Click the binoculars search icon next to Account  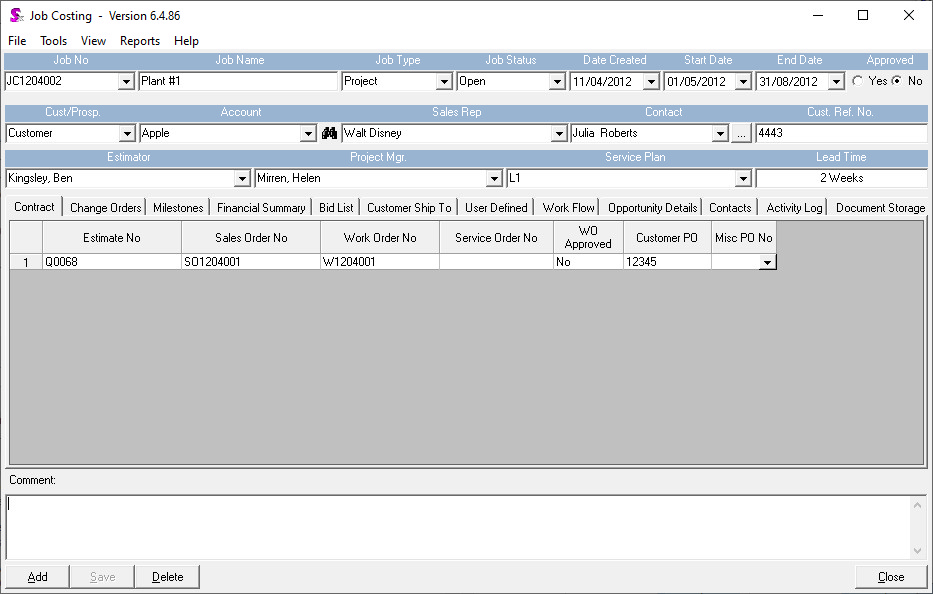pos(329,133)
